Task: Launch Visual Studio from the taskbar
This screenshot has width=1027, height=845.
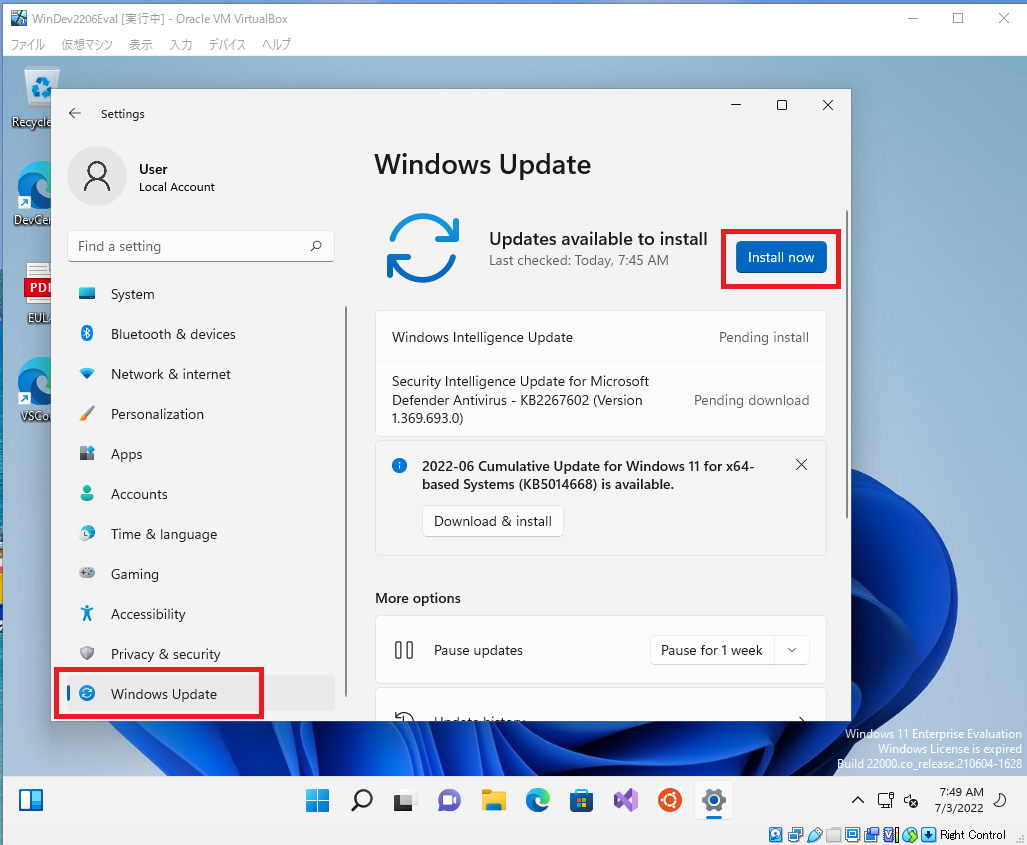Action: click(626, 800)
